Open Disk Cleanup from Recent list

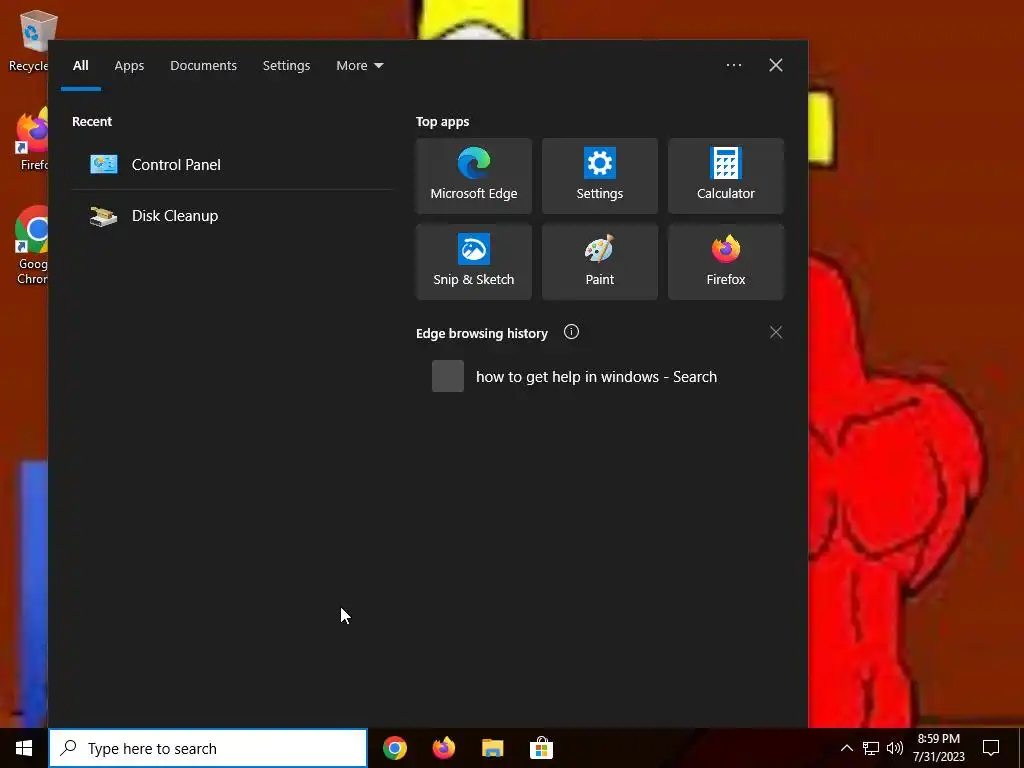click(232, 216)
